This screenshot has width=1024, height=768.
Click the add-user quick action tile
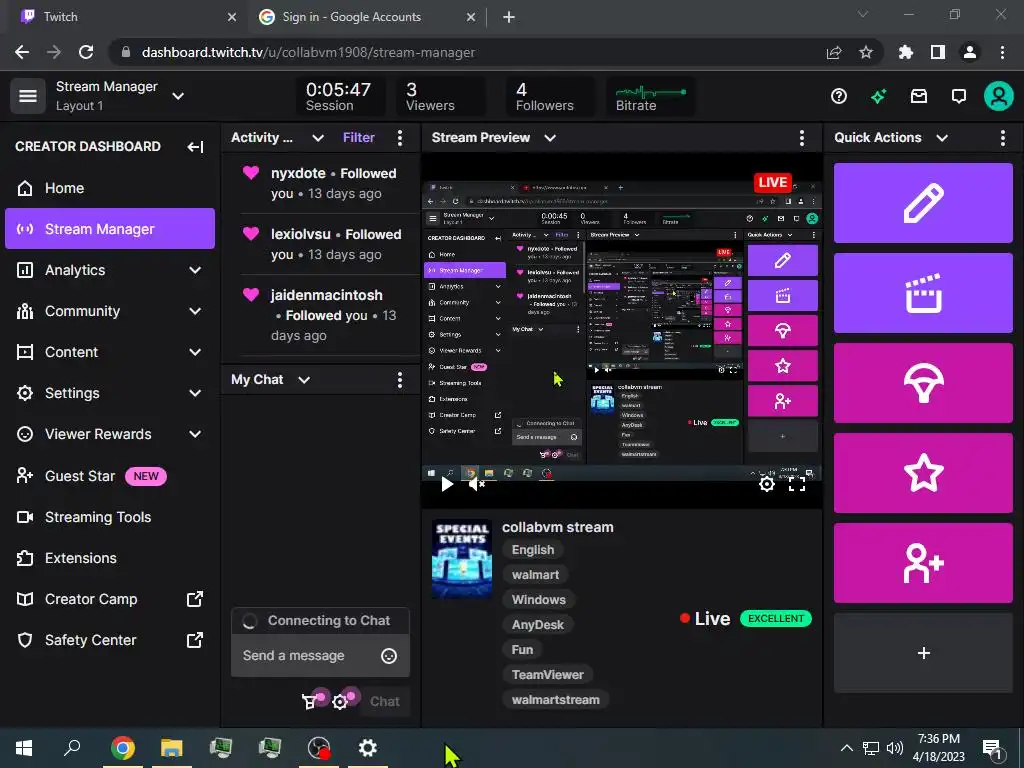[x=923, y=563]
